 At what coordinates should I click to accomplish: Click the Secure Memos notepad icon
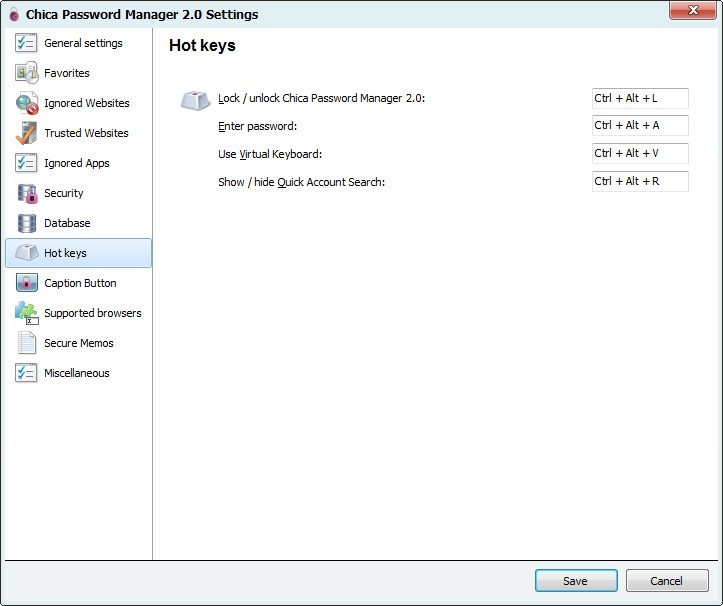point(27,343)
